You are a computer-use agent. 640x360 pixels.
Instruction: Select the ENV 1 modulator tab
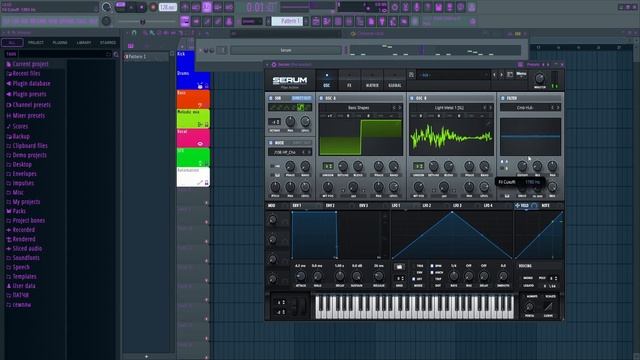(297, 206)
